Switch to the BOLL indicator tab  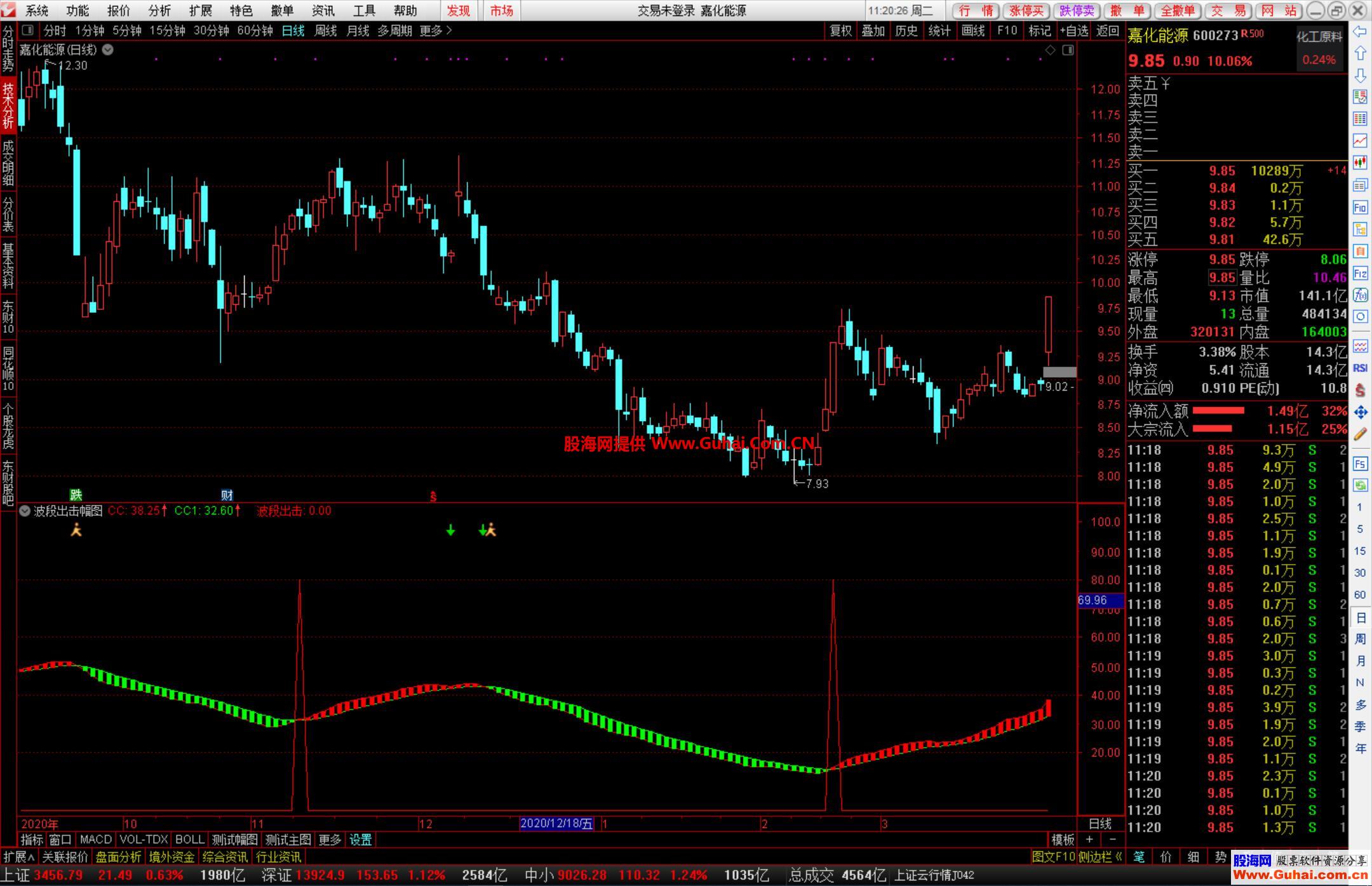pyautogui.click(x=190, y=840)
